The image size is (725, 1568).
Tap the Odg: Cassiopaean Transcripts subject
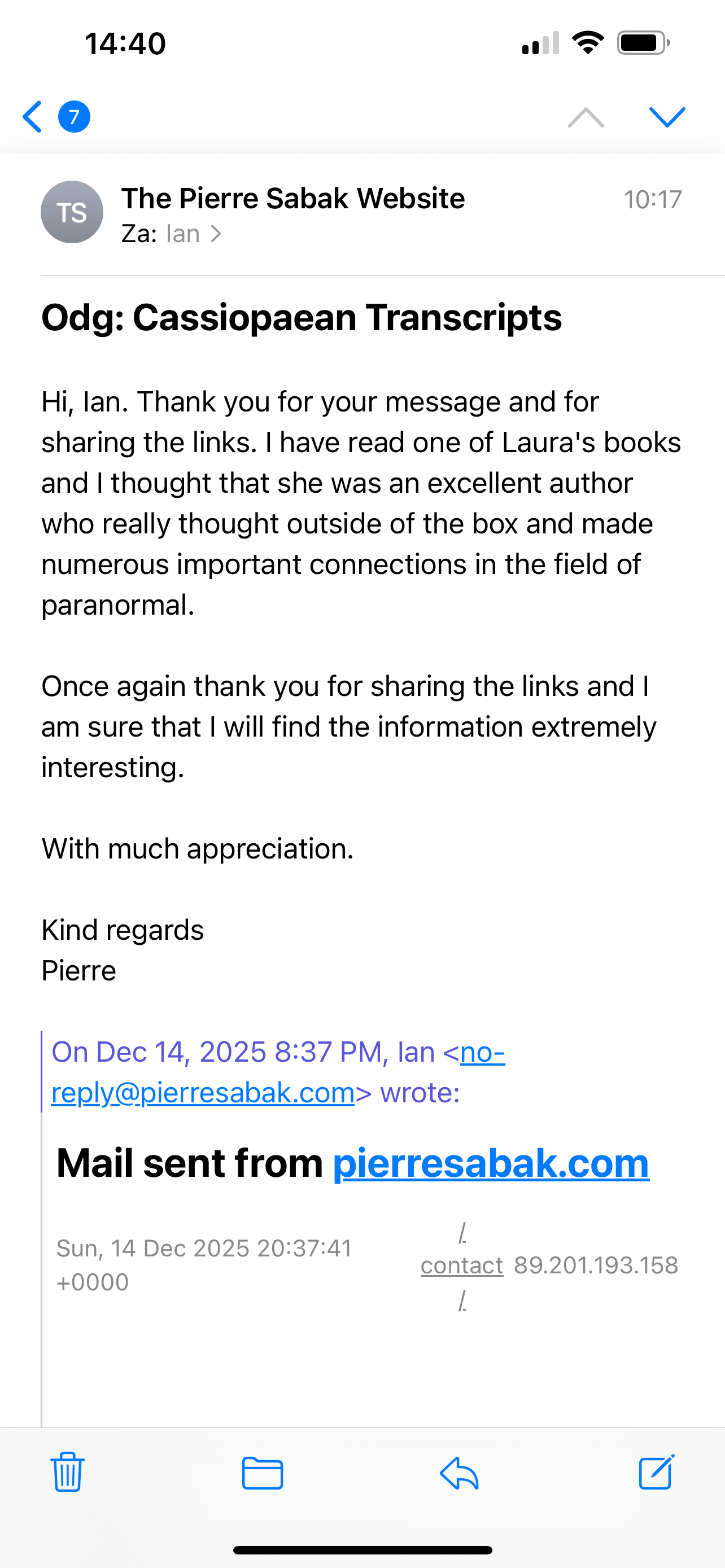click(302, 318)
